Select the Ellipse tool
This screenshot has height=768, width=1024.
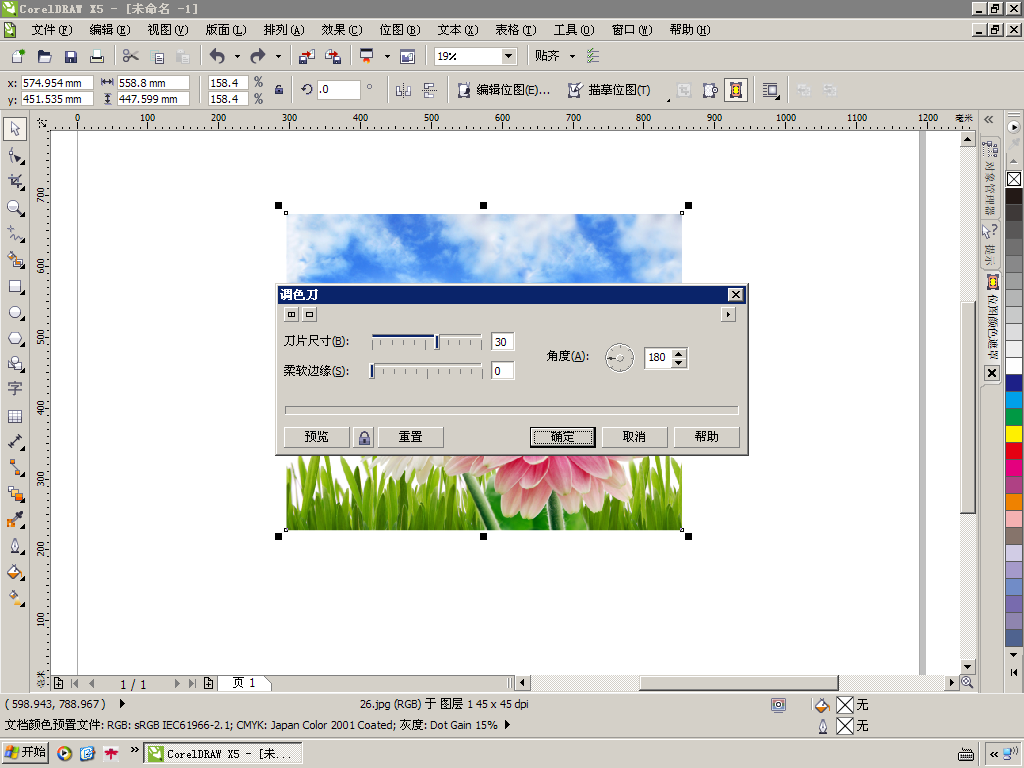[15, 313]
